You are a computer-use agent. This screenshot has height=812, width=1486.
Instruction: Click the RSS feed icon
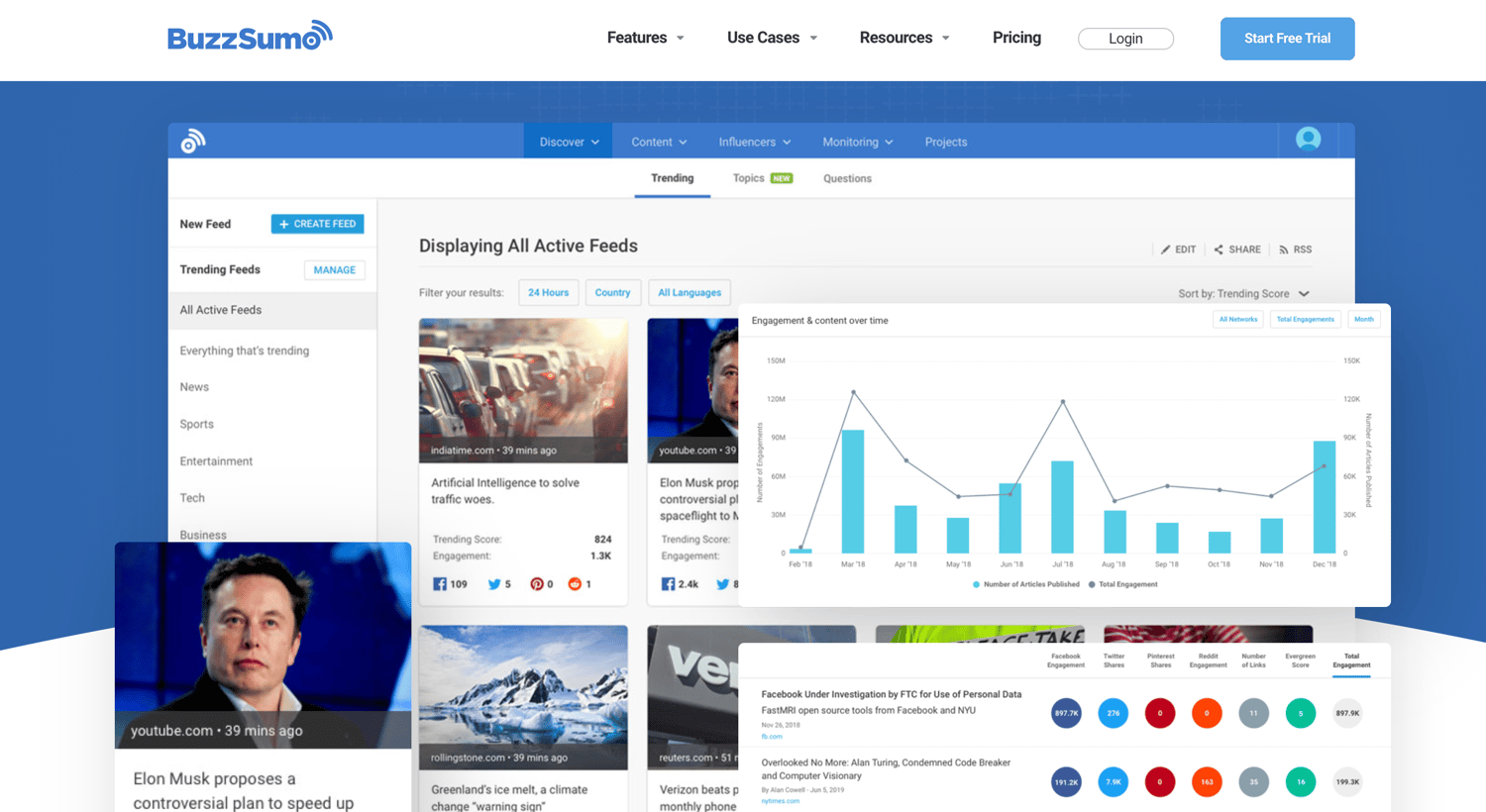click(x=1284, y=250)
